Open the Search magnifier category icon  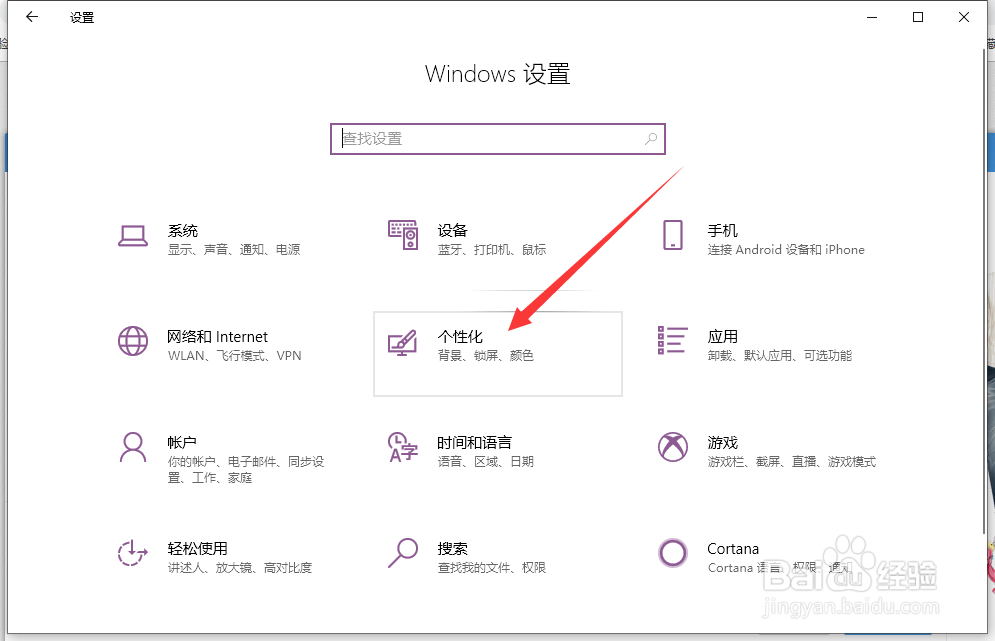(403, 553)
